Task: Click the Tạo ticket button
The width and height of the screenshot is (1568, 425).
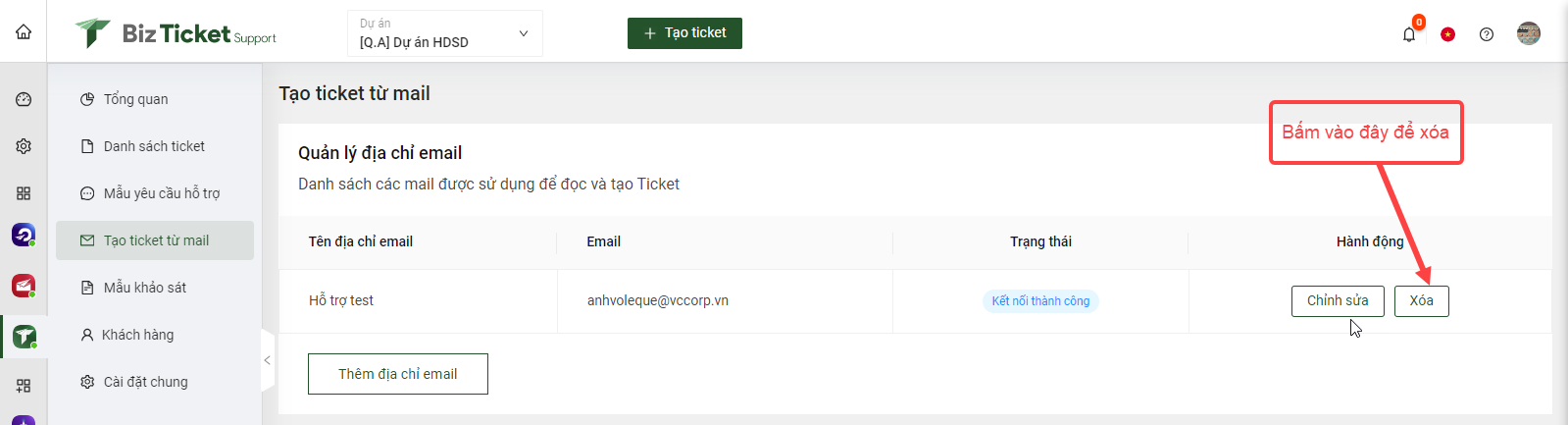Action: pyautogui.click(x=684, y=33)
